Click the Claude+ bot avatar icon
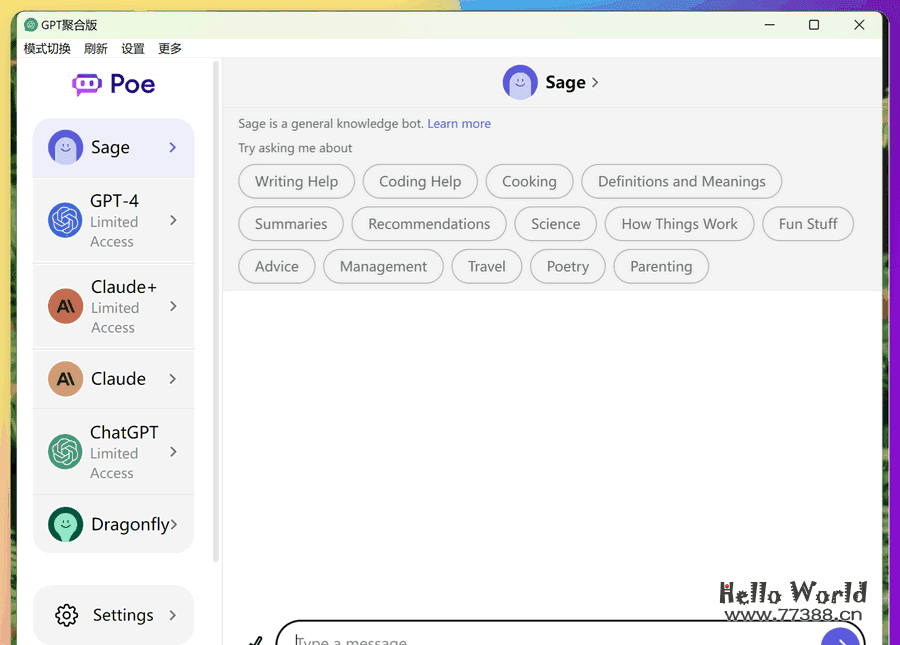This screenshot has width=900, height=645. coord(65,306)
